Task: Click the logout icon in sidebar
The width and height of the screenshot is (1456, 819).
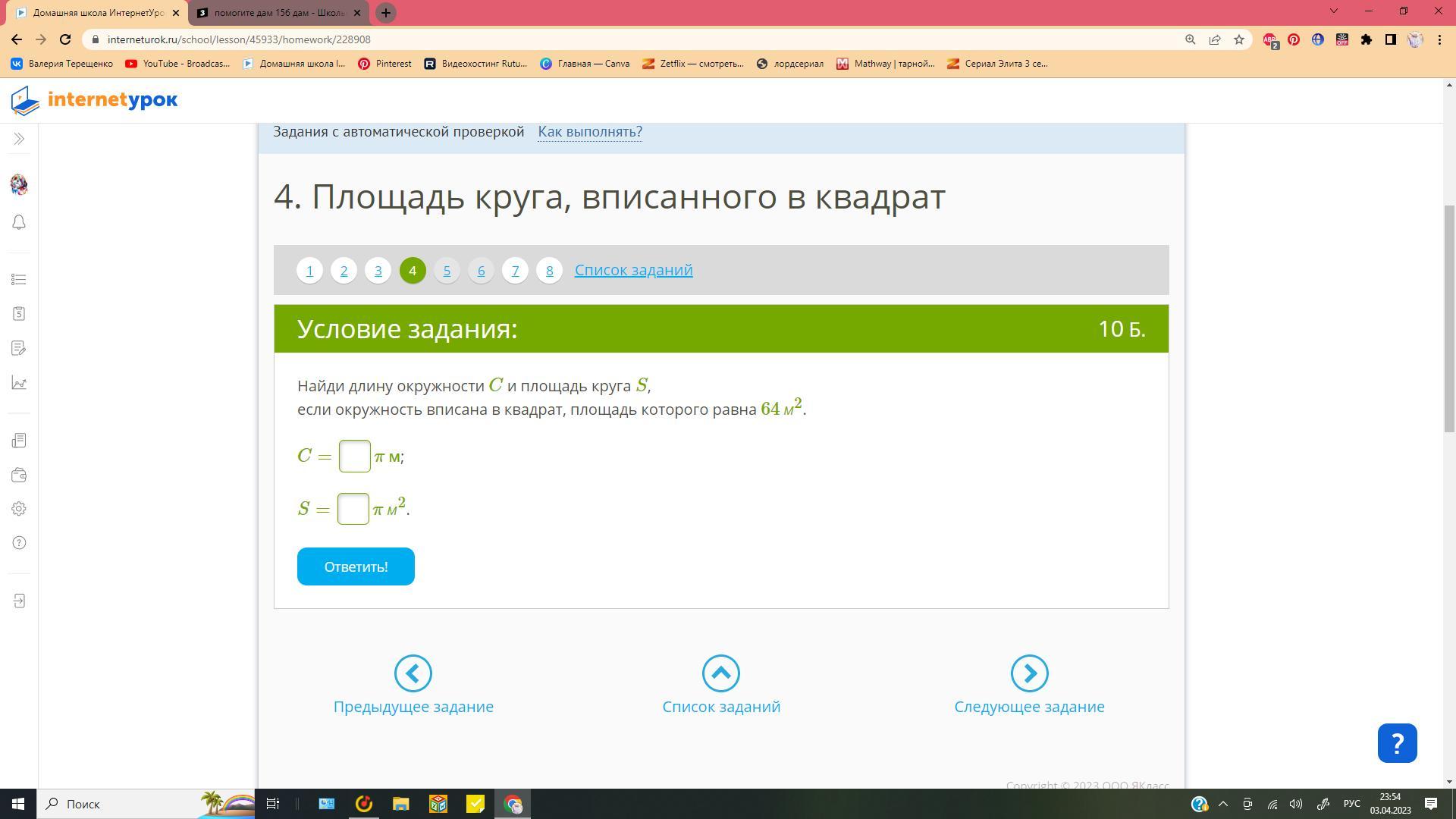Action: pyautogui.click(x=19, y=601)
